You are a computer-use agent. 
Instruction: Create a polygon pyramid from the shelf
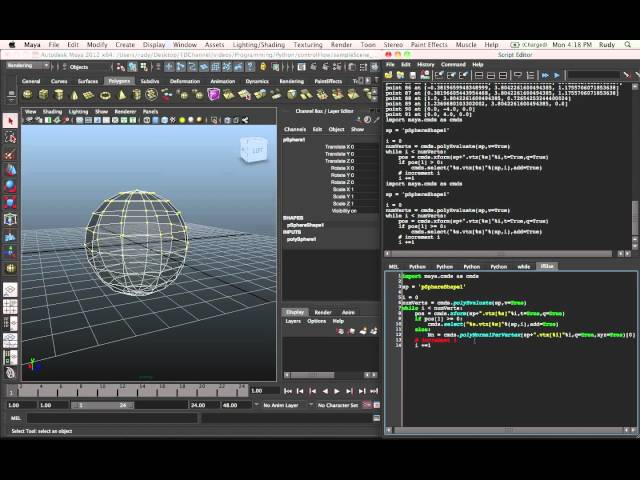(x=122, y=95)
